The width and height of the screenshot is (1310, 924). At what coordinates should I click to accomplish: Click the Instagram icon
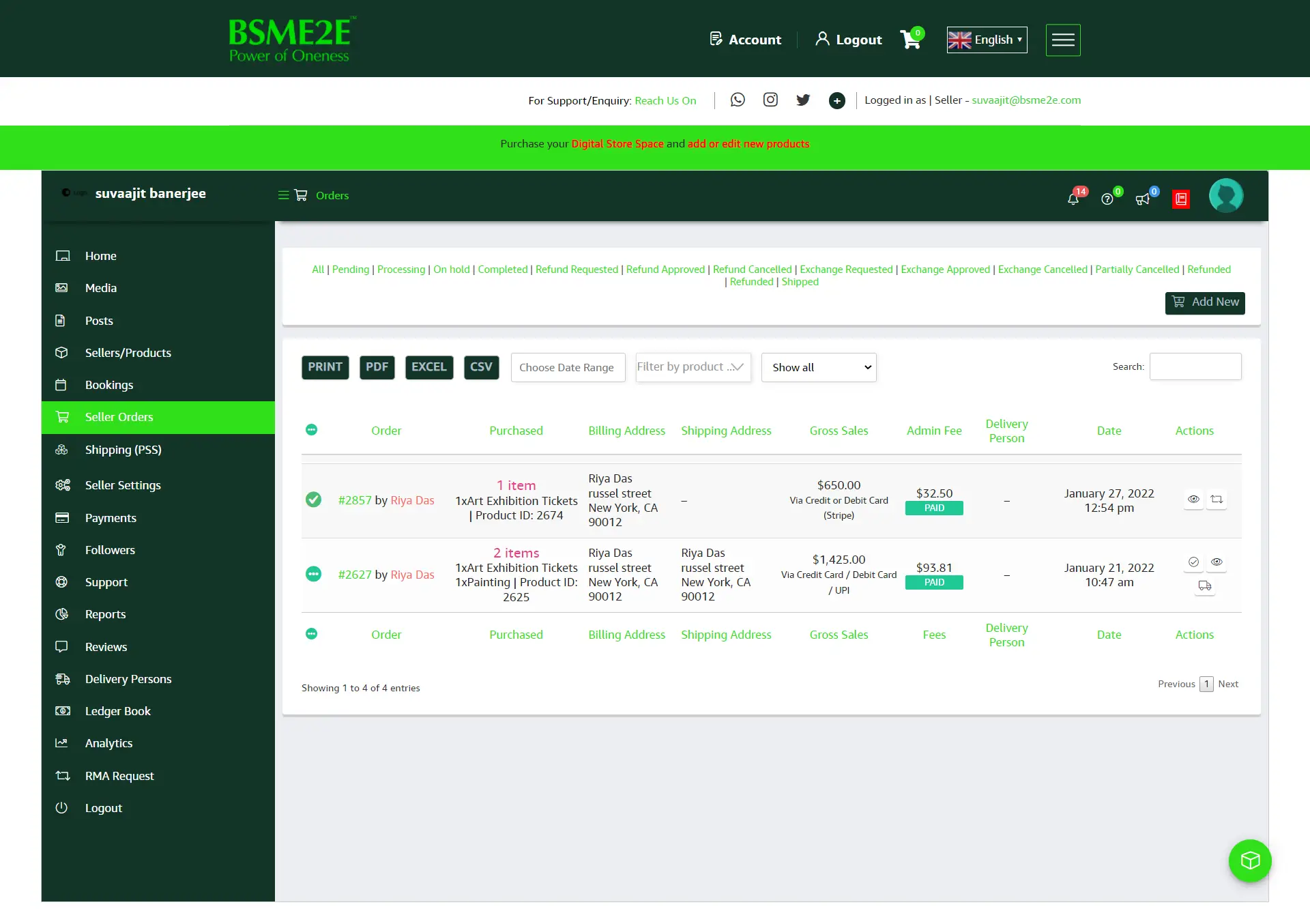click(770, 100)
